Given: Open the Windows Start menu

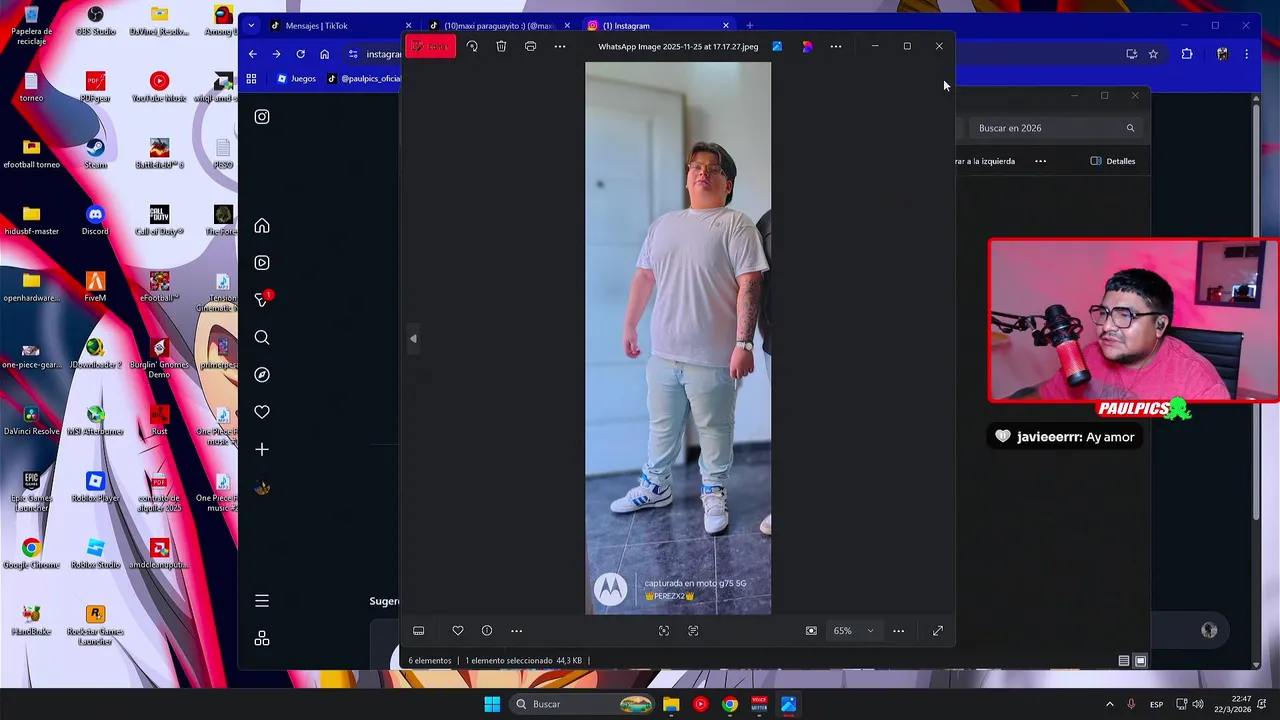Looking at the screenshot, I should point(492,704).
